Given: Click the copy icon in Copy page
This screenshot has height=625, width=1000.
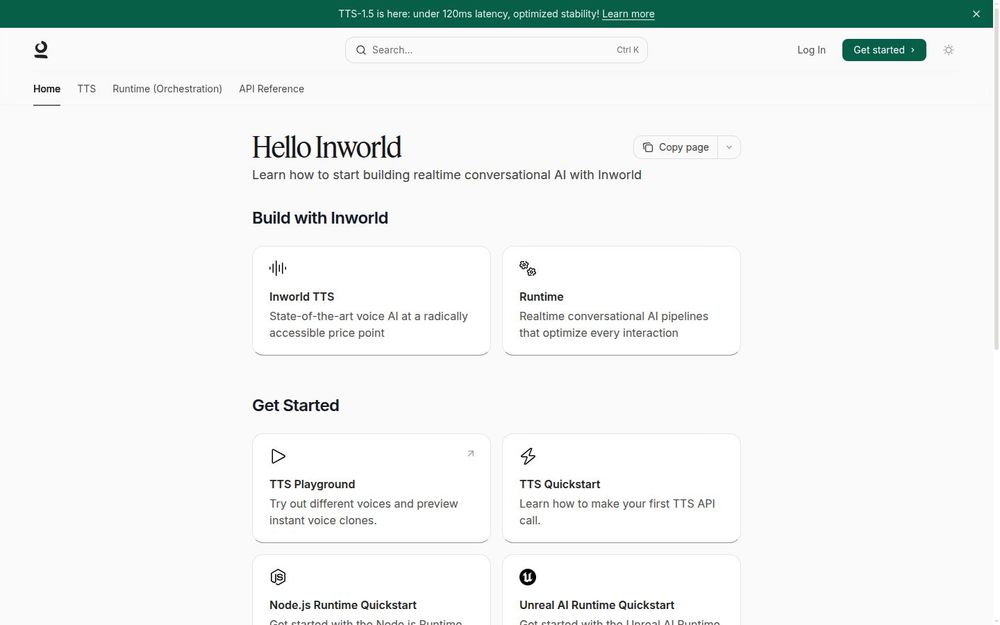Looking at the screenshot, I should pos(648,147).
